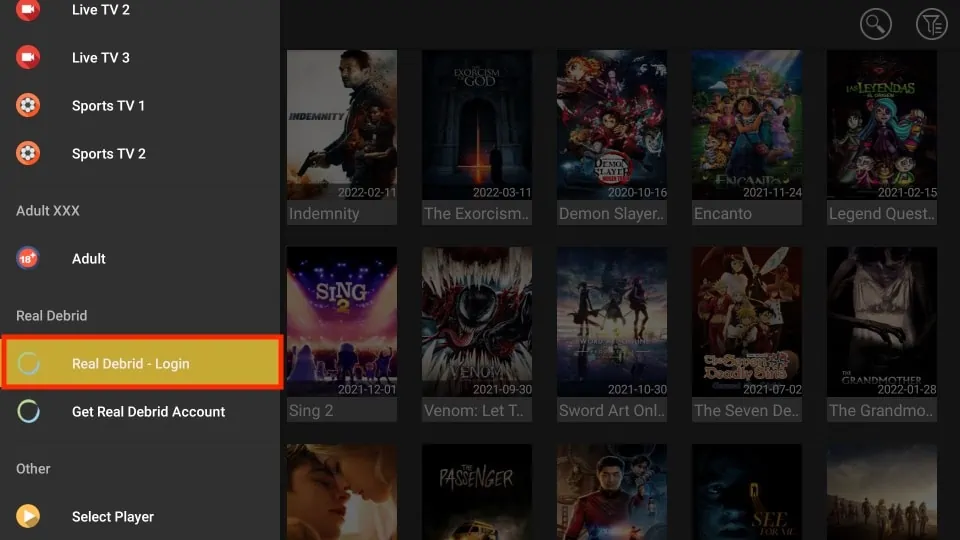Select Sports TV 2 from the sidebar

(x=140, y=153)
